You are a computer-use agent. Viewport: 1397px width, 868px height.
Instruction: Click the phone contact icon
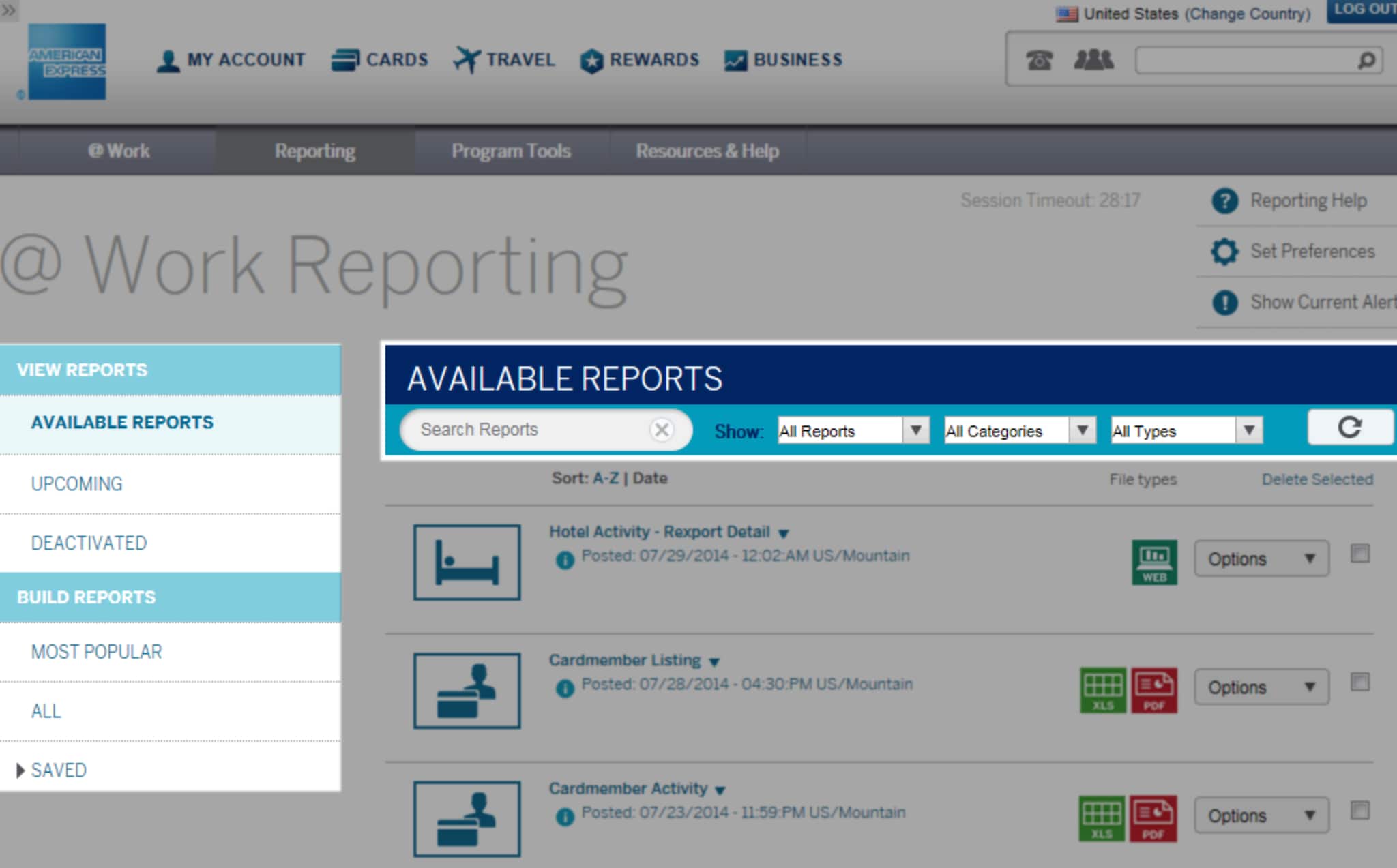click(1039, 60)
